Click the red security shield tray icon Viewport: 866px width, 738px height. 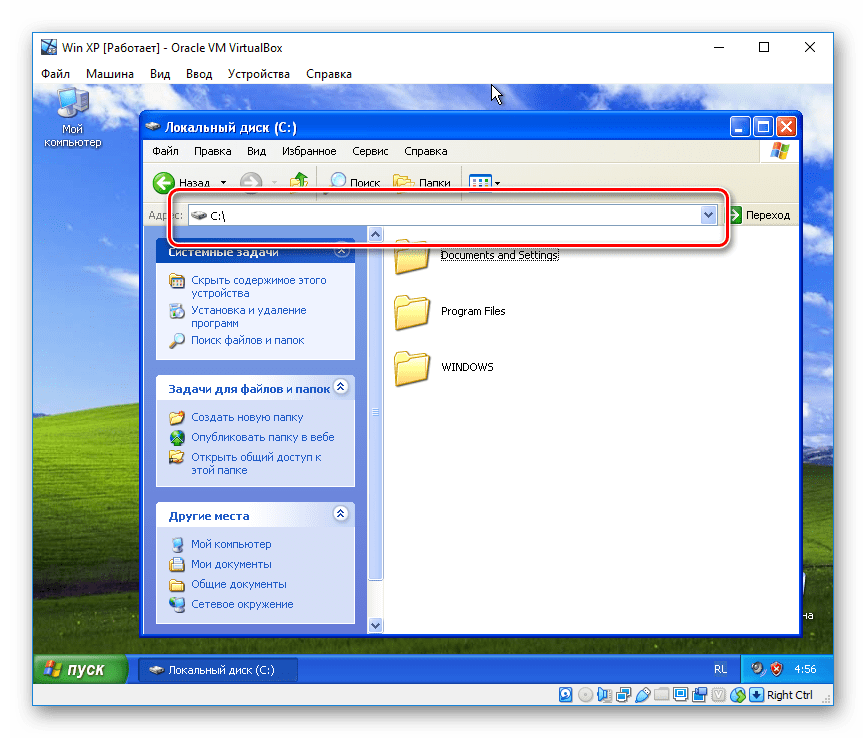(776, 669)
